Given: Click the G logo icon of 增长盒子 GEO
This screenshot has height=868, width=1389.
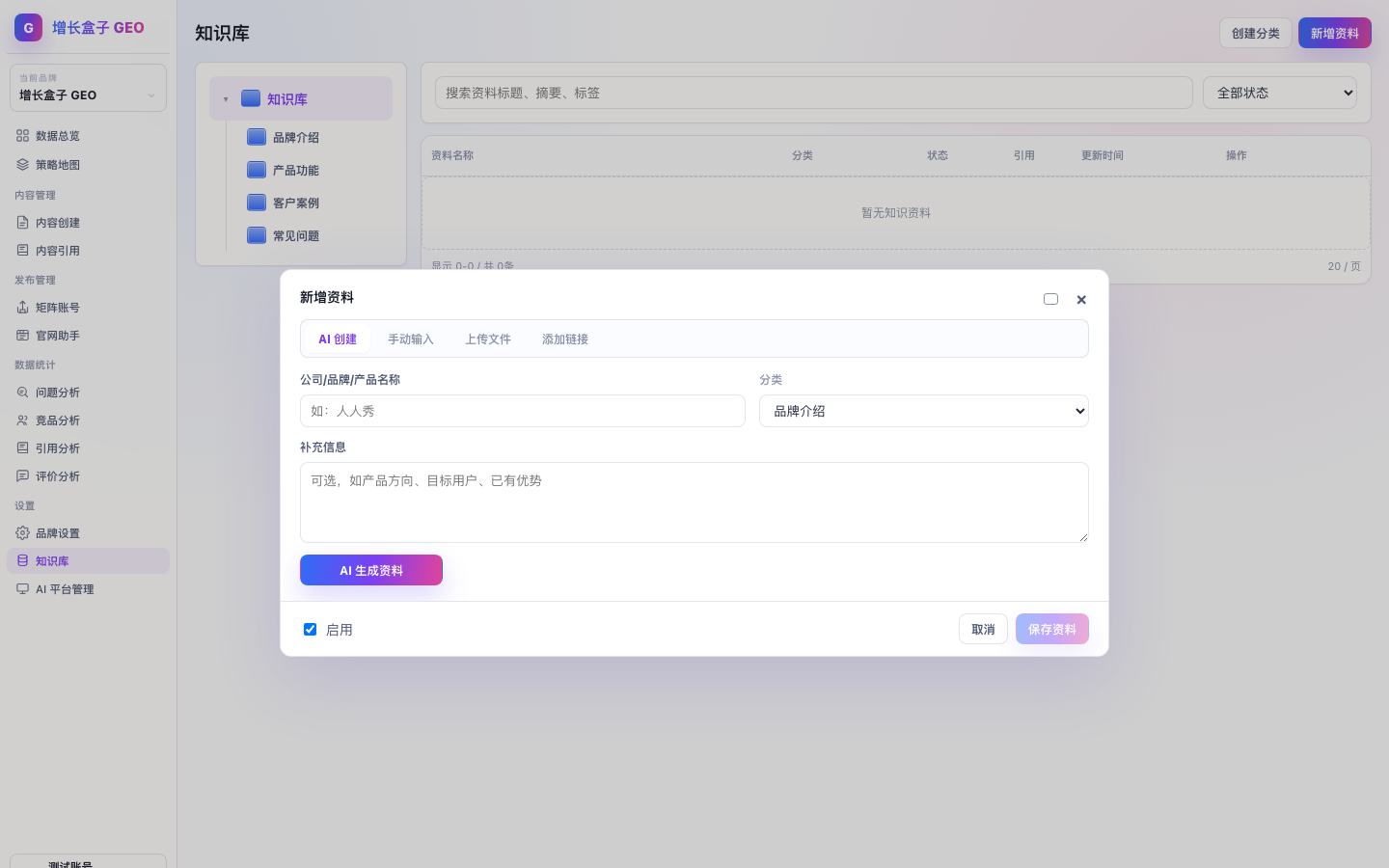Looking at the screenshot, I should point(28,28).
